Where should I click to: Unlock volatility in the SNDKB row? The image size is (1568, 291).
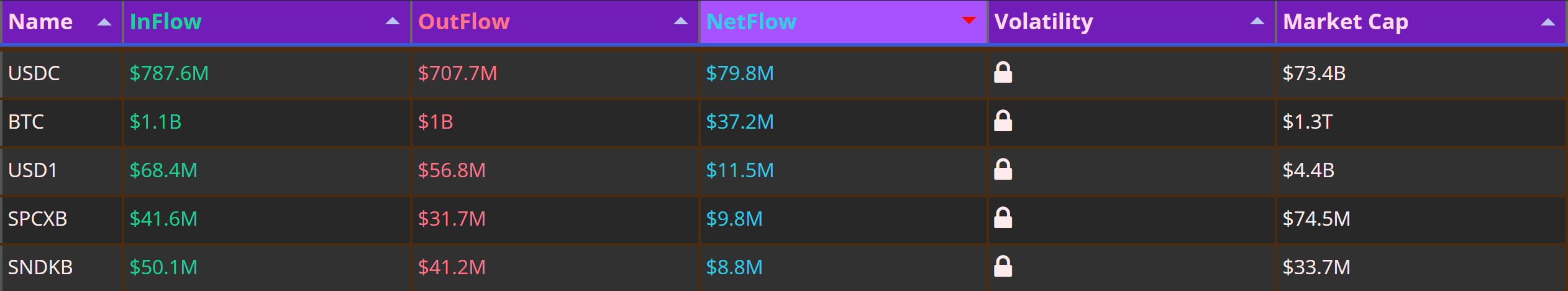tap(1003, 266)
